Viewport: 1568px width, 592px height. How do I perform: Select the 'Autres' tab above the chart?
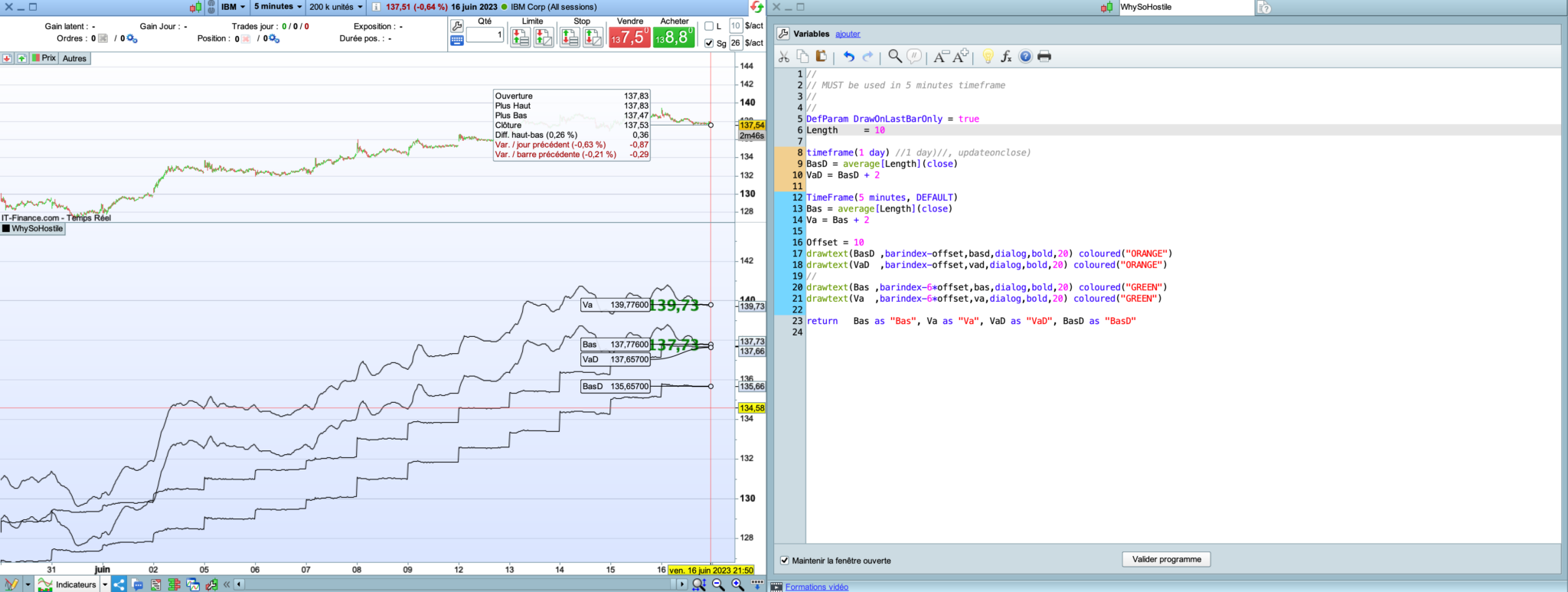point(74,58)
